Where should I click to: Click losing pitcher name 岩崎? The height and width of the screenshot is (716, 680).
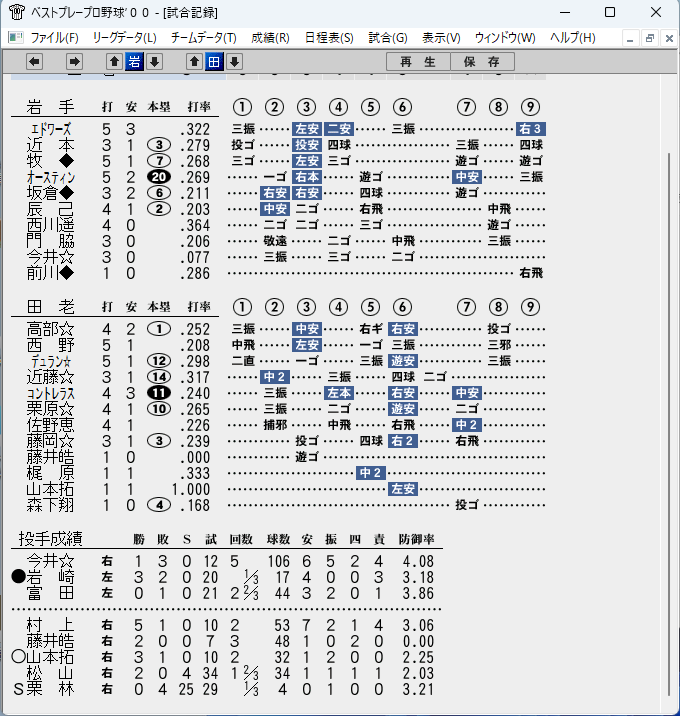click(50, 577)
